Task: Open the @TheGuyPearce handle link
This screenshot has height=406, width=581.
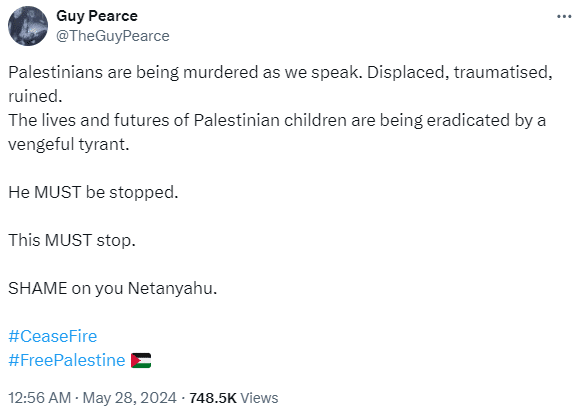Action: coord(113,36)
